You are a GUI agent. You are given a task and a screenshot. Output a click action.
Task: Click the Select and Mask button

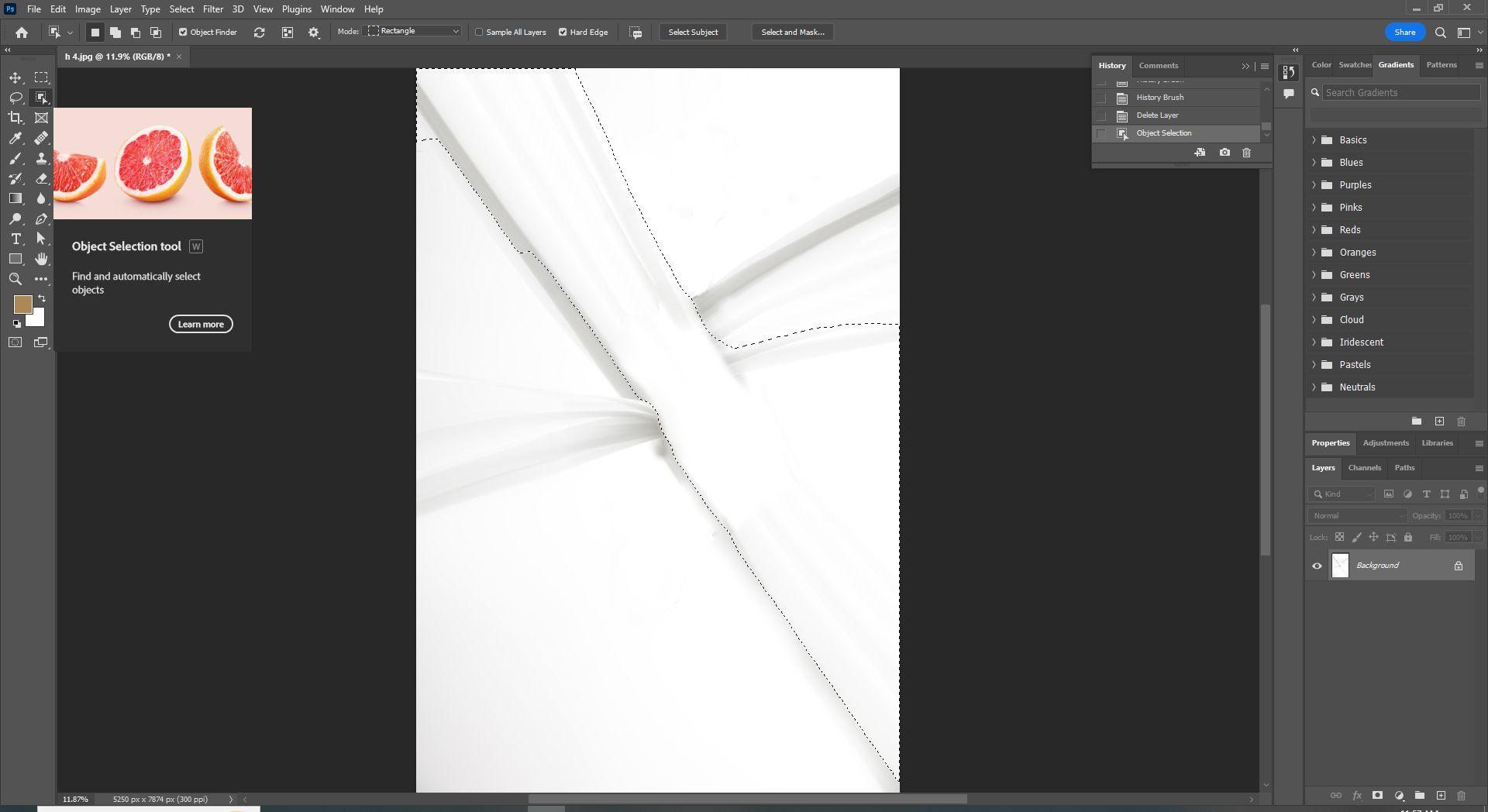[792, 33]
